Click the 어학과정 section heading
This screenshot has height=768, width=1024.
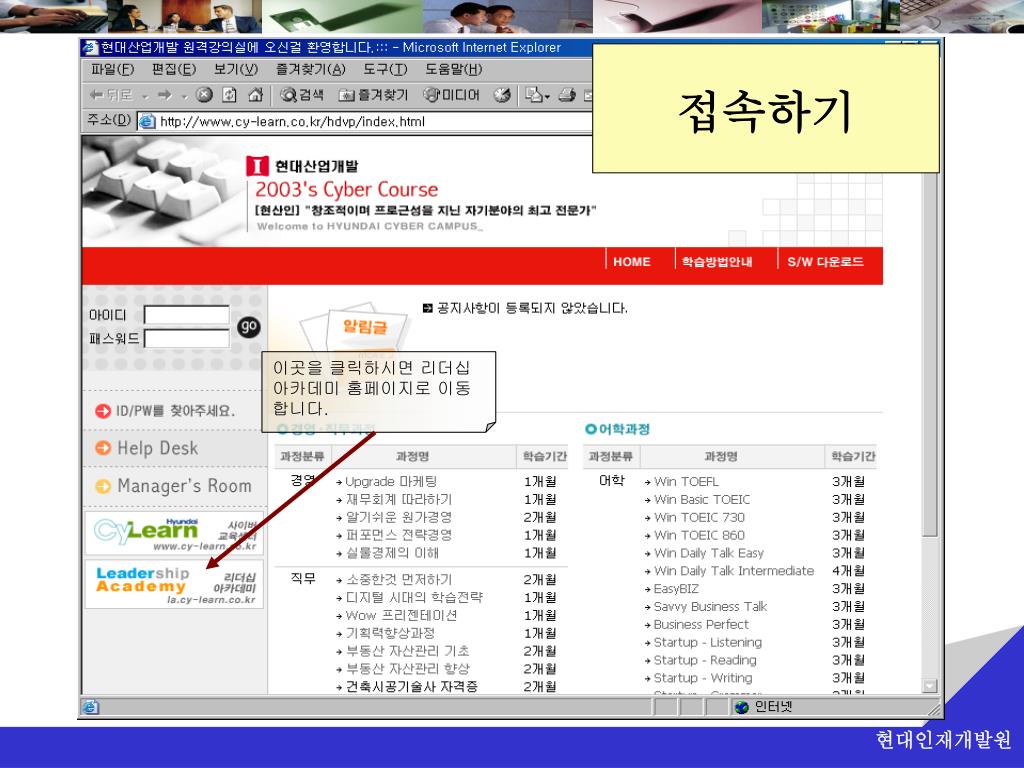pos(618,429)
